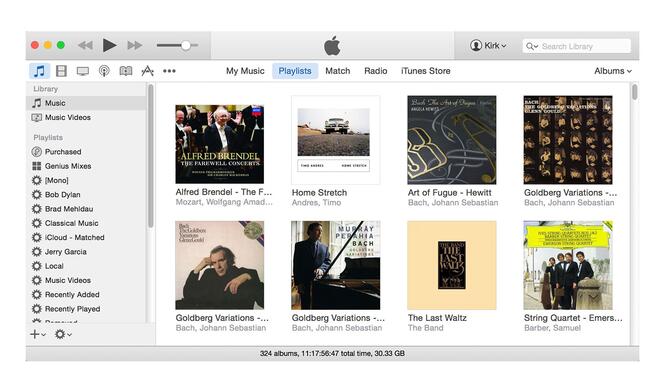This screenshot has height=390, width=660.
Task: Select the [Mono] smart playlist
Action: tap(86, 180)
